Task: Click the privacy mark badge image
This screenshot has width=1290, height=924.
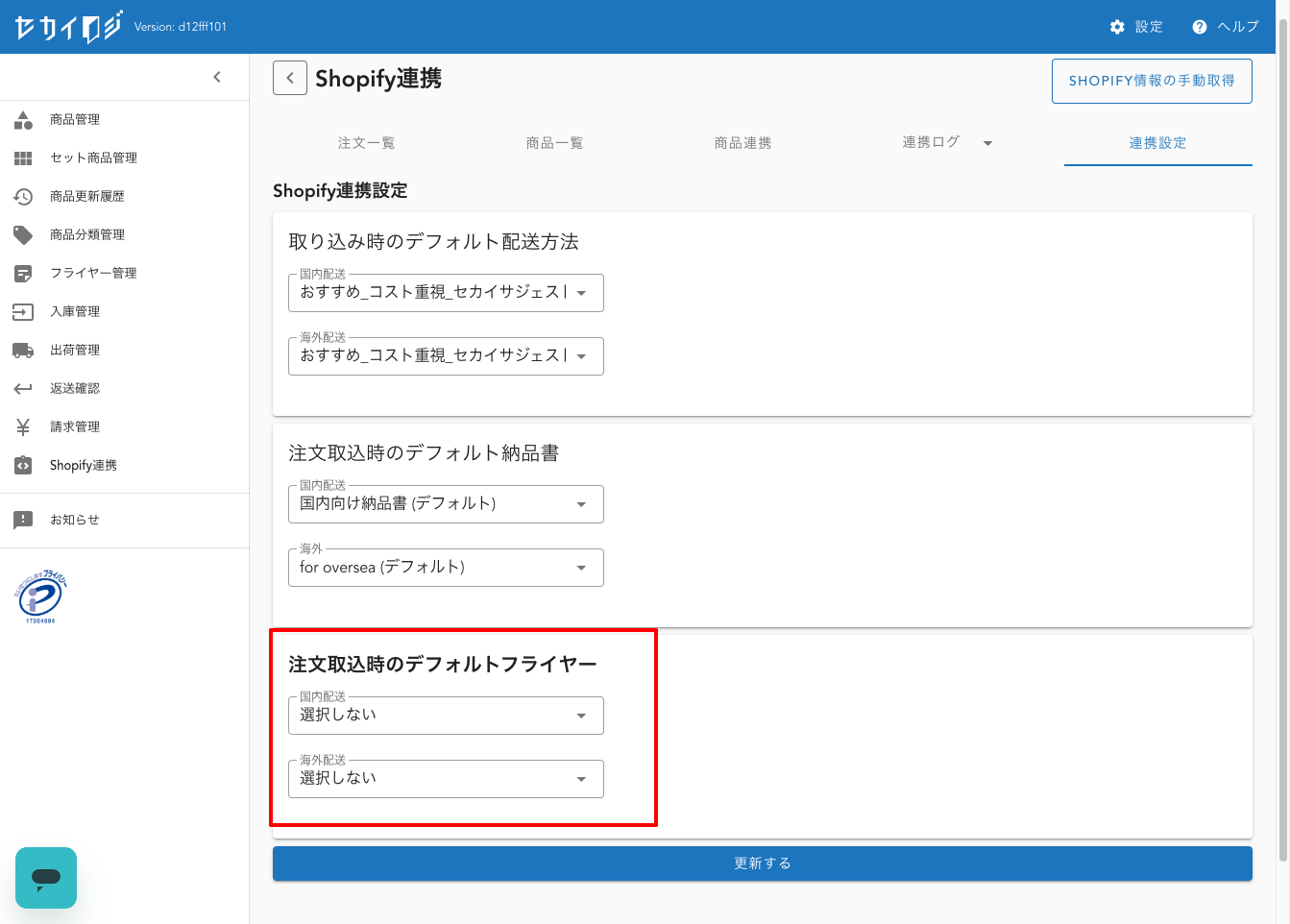Action: (40, 596)
